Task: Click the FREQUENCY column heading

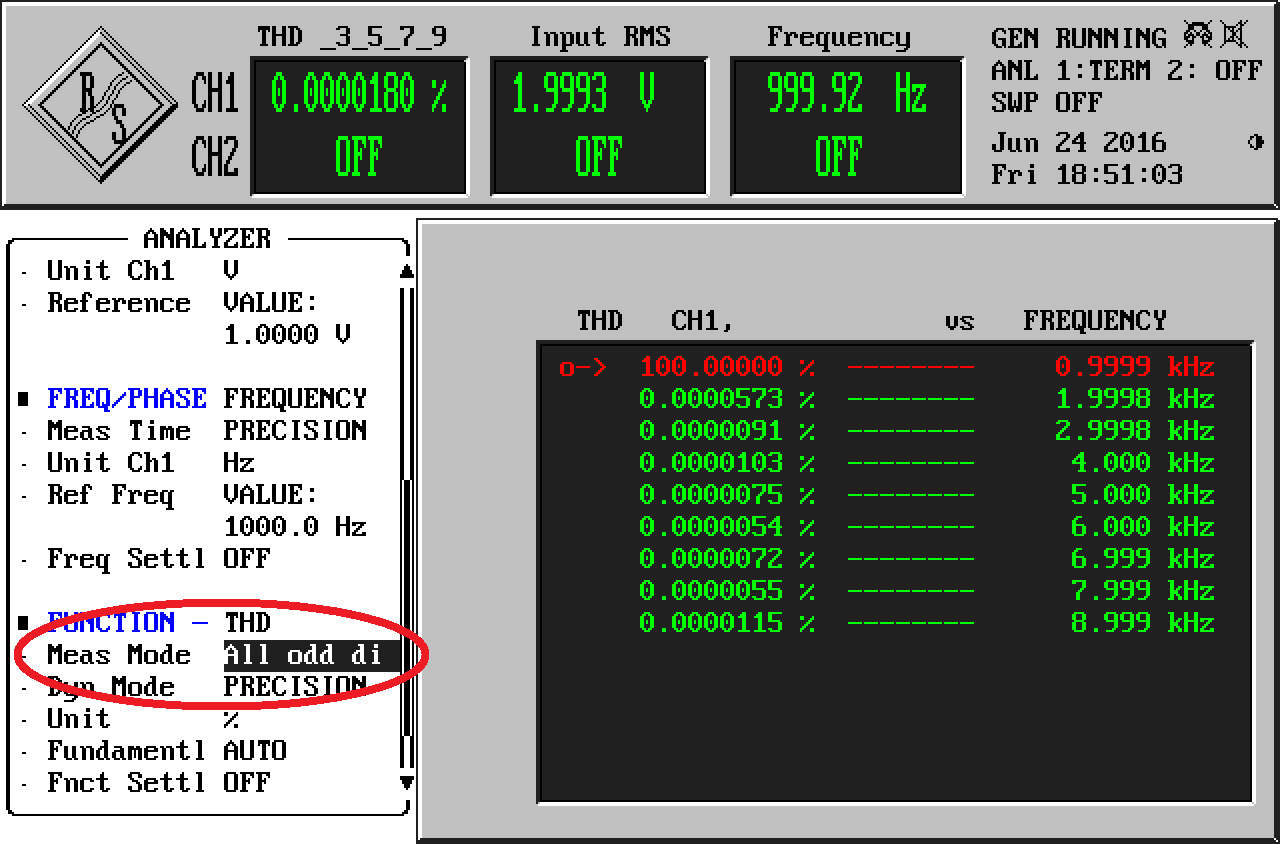Action: coord(1095,321)
